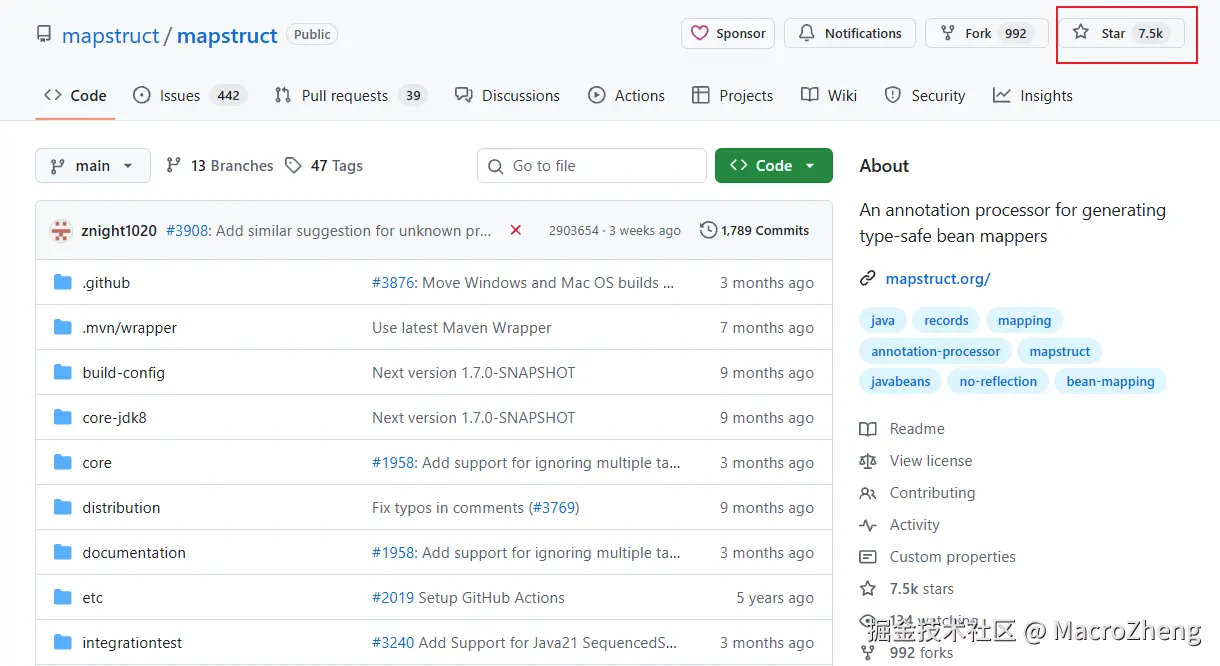
Task: Click the Sponsor heart button
Action: tap(729, 33)
